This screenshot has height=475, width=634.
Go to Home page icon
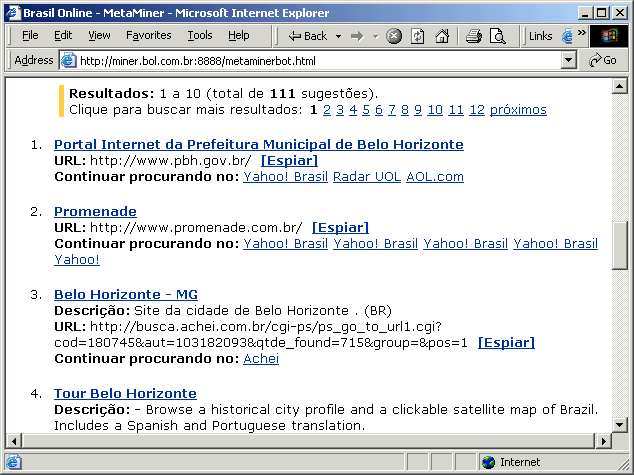[441, 36]
